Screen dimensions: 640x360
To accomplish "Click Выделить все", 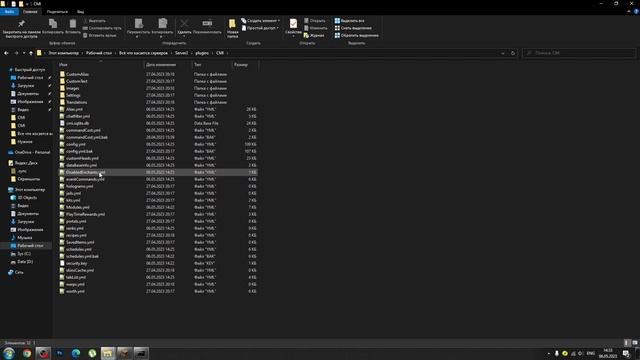I will click(x=349, y=21).
